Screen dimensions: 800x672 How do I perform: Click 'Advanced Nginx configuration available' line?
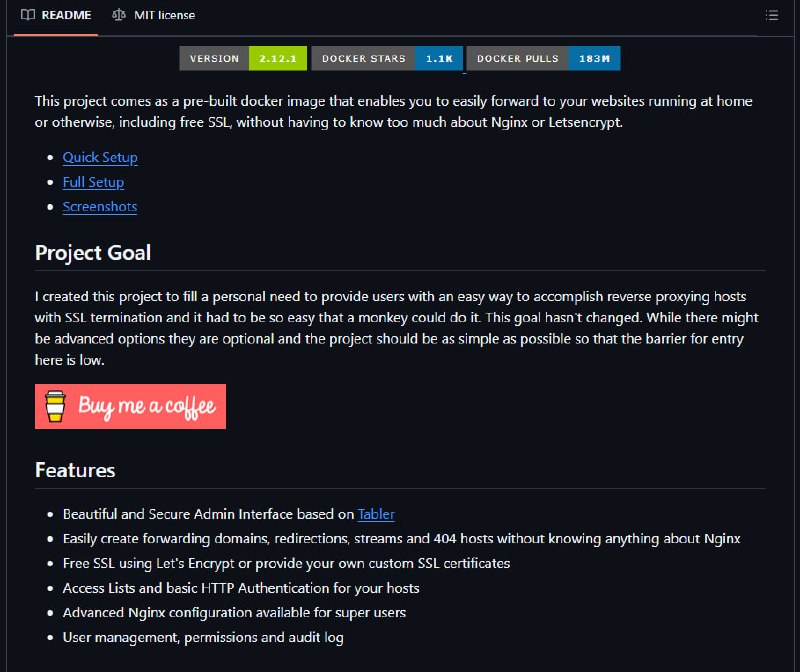[234, 612]
